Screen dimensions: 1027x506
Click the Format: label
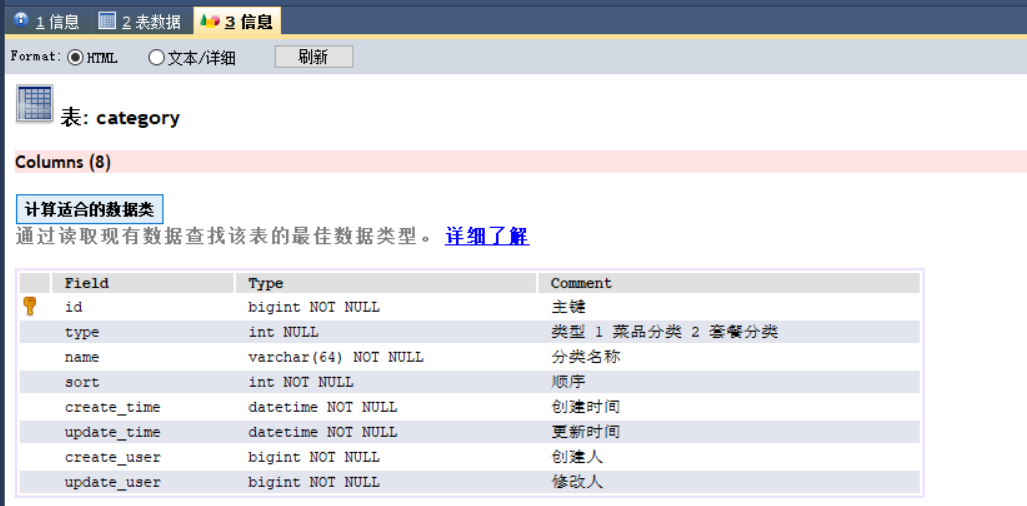[36, 57]
